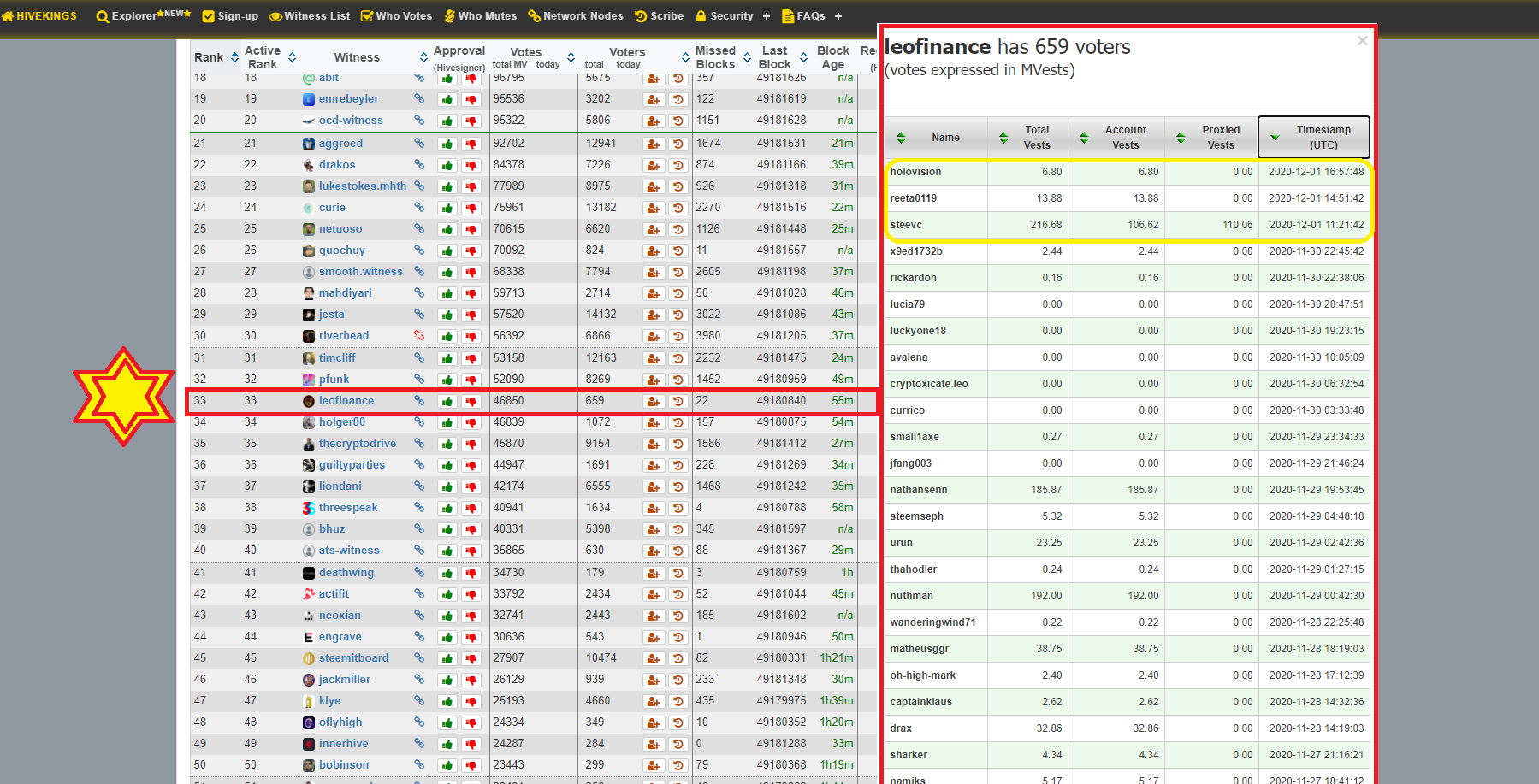The image size is (1539, 784).
Task: Sort voters popup by Account Vests
Action: click(1116, 138)
